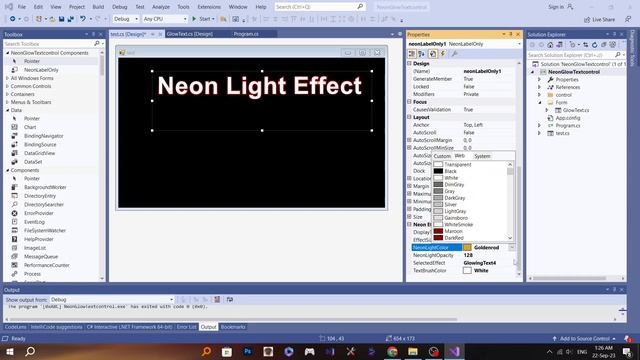
Task: Click the Save file toolbar icon
Action: (61, 19)
